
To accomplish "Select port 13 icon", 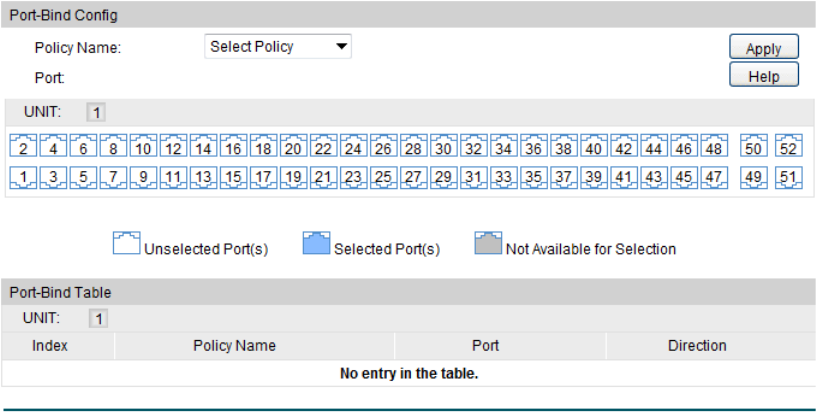I will (x=204, y=178).
